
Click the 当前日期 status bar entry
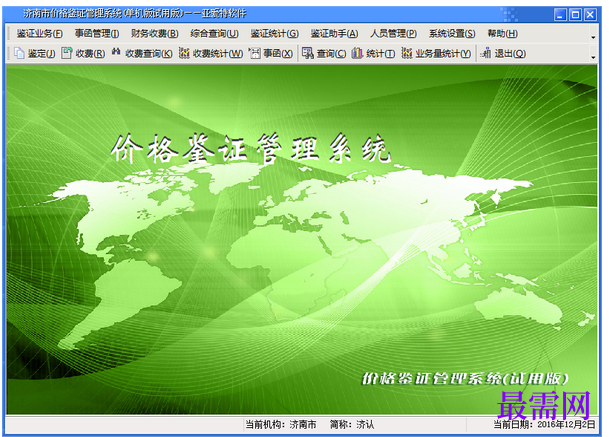(544, 425)
